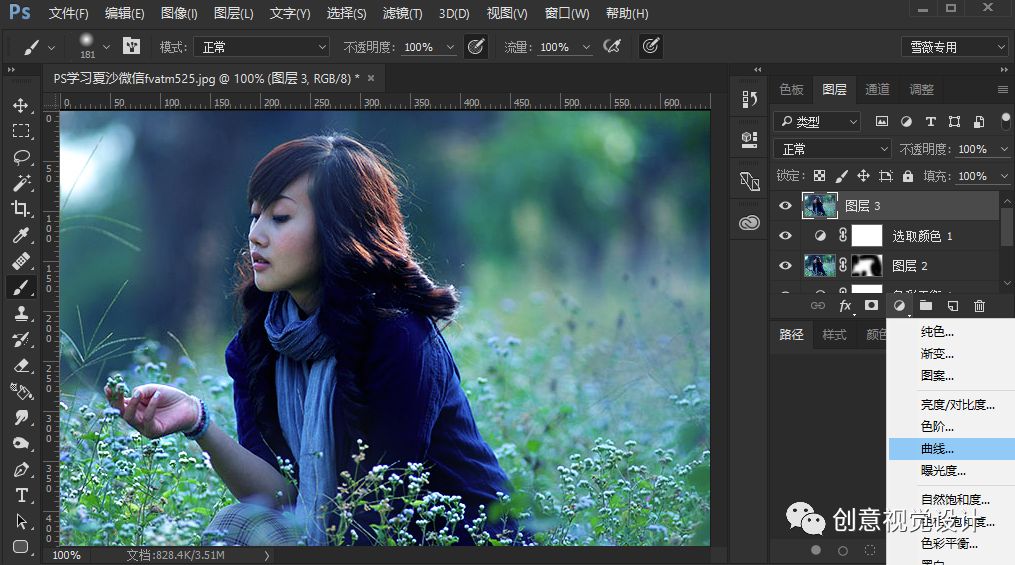The width and height of the screenshot is (1015, 565).
Task: Open the 文件(F) menu
Action: pos(69,13)
